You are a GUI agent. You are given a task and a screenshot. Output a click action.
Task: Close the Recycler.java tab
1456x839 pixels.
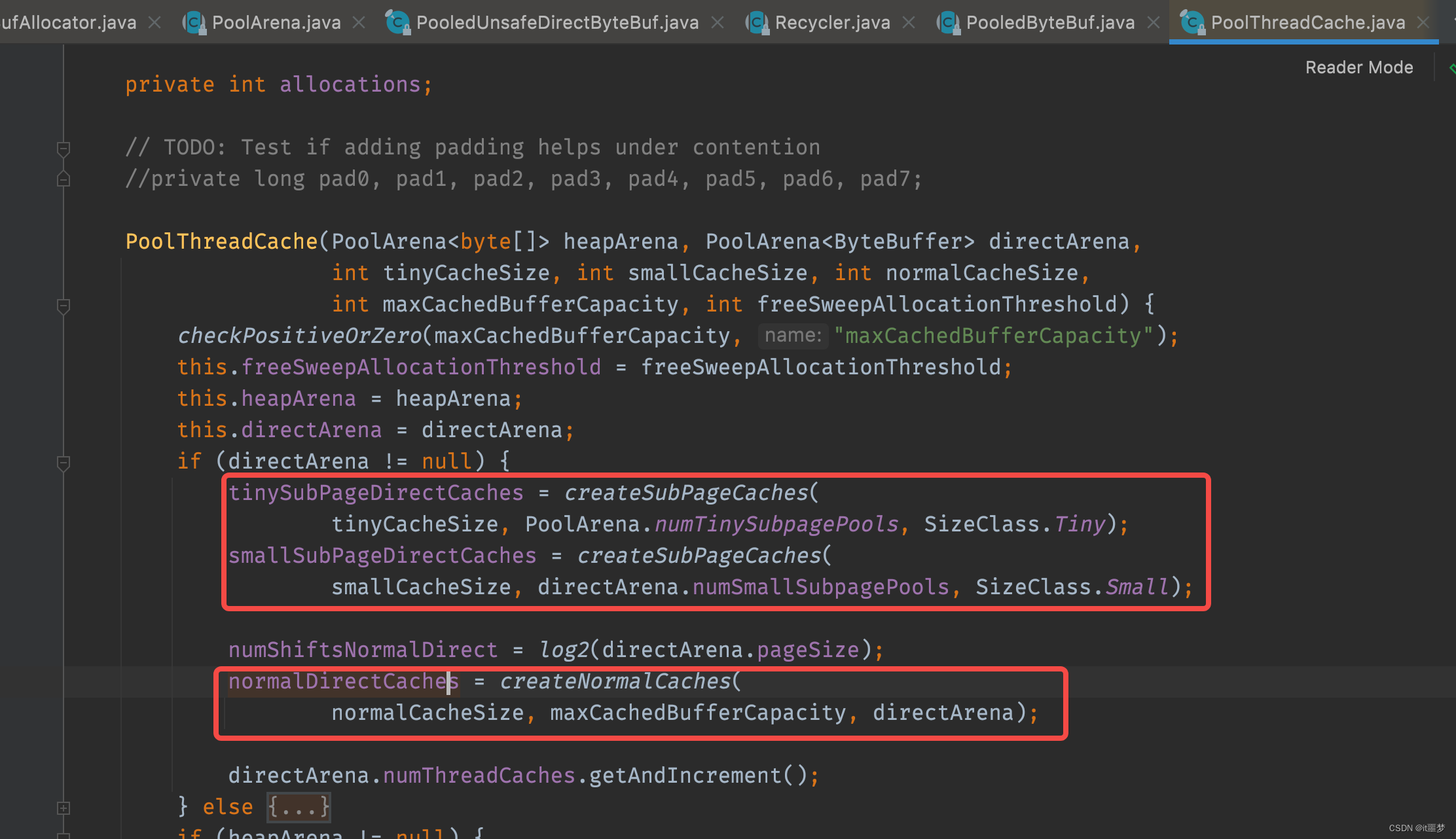909,22
